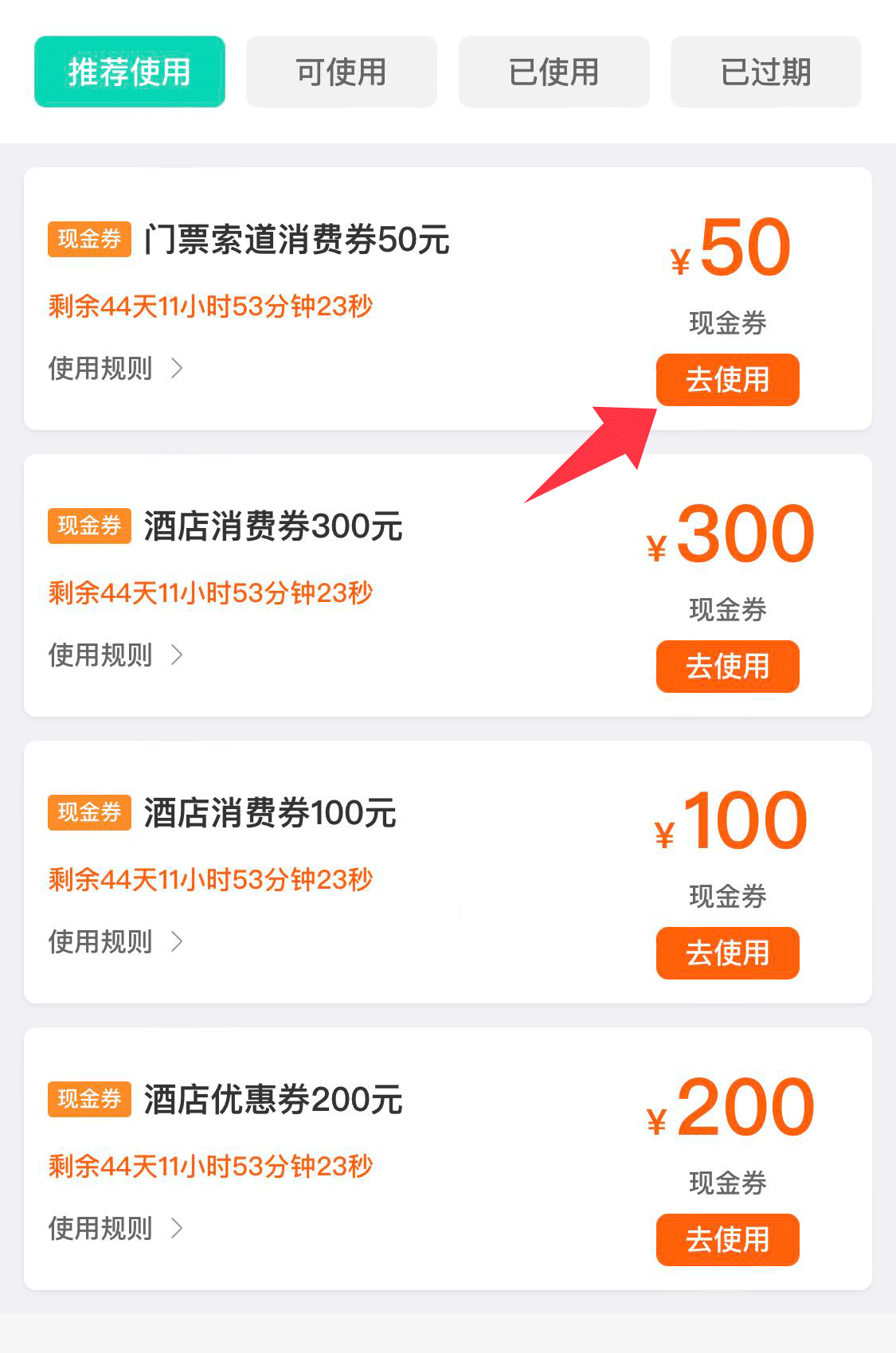
Task: Click the 现金券 badge beside 酒店优惠券200元
Action: [x=89, y=1099]
